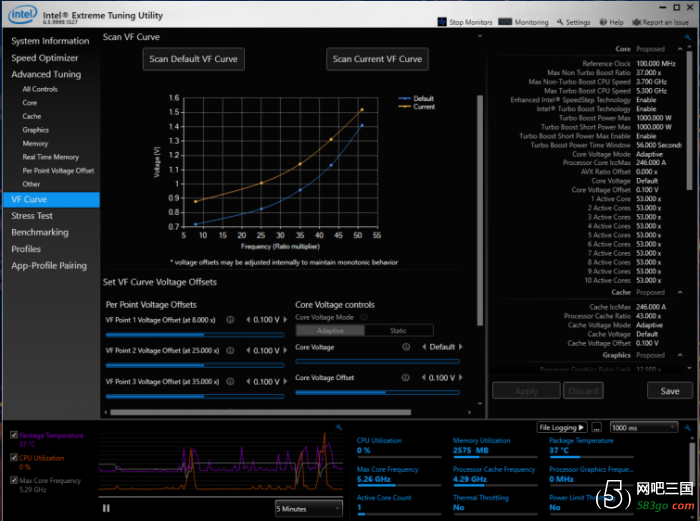This screenshot has height=521, width=700.
Task: Increase VF Point 1 Voltage Offset
Action: (x=285, y=320)
